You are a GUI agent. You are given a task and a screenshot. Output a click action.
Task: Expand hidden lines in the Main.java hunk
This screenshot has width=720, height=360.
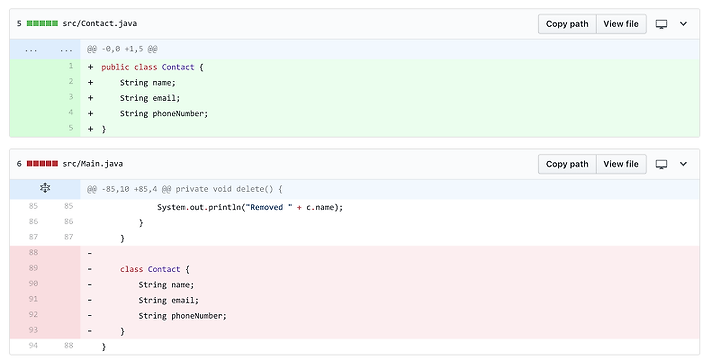(x=45, y=188)
